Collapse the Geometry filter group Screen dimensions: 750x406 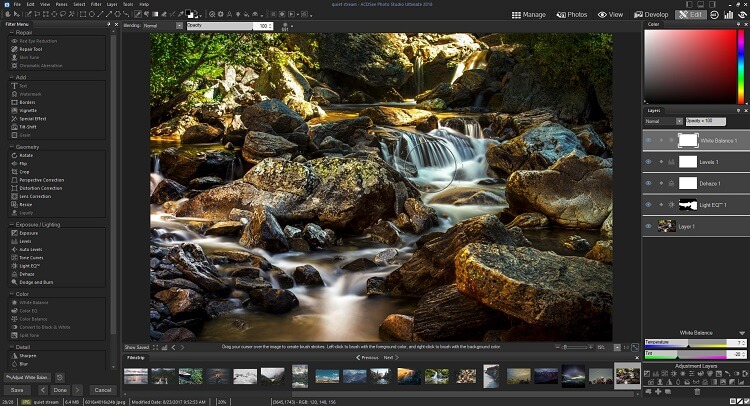point(11,147)
